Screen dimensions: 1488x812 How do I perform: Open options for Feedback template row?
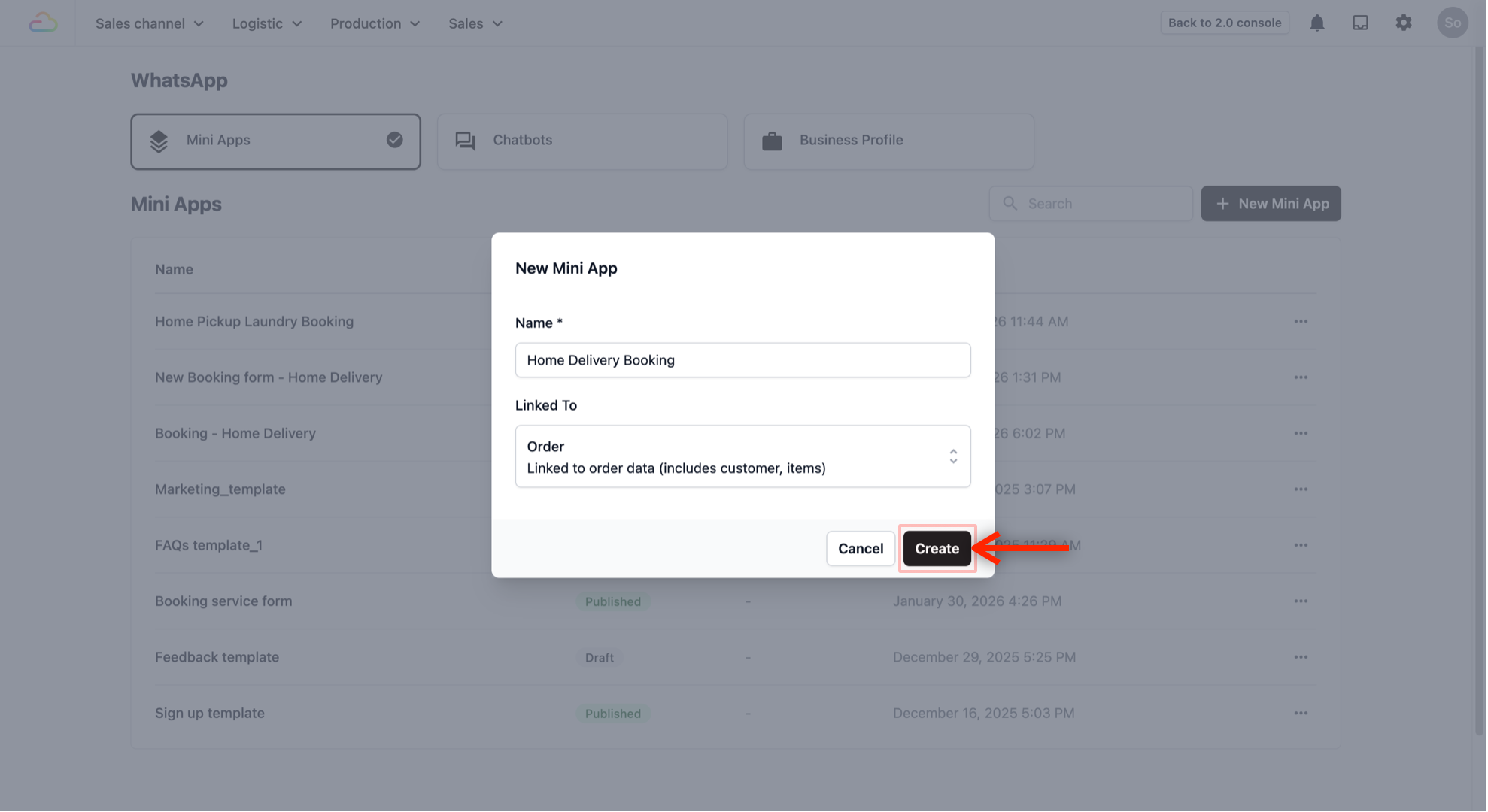(1301, 657)
